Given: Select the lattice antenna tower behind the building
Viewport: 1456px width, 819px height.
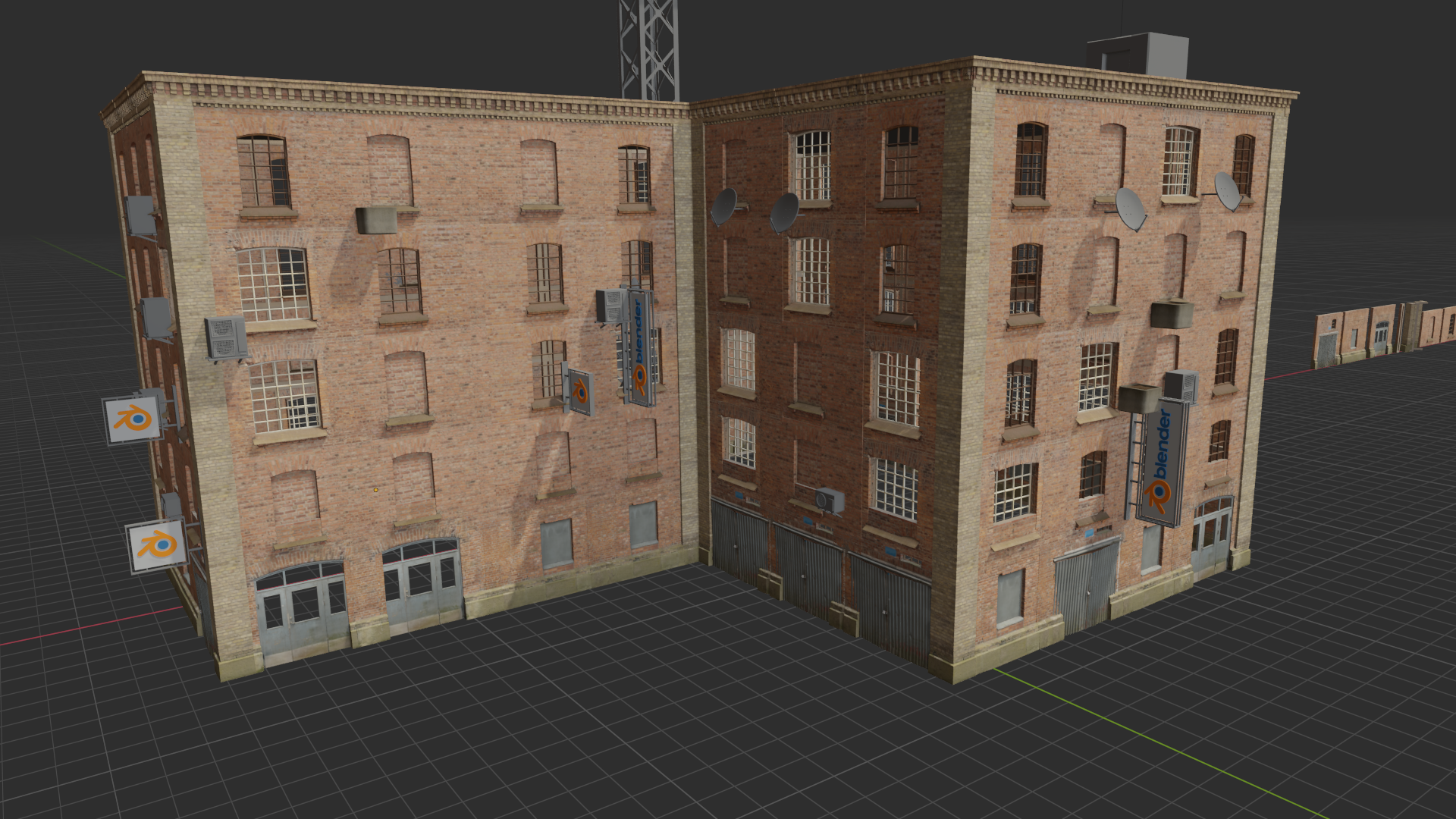Looking at the screenshot, I should click(648, 50).
